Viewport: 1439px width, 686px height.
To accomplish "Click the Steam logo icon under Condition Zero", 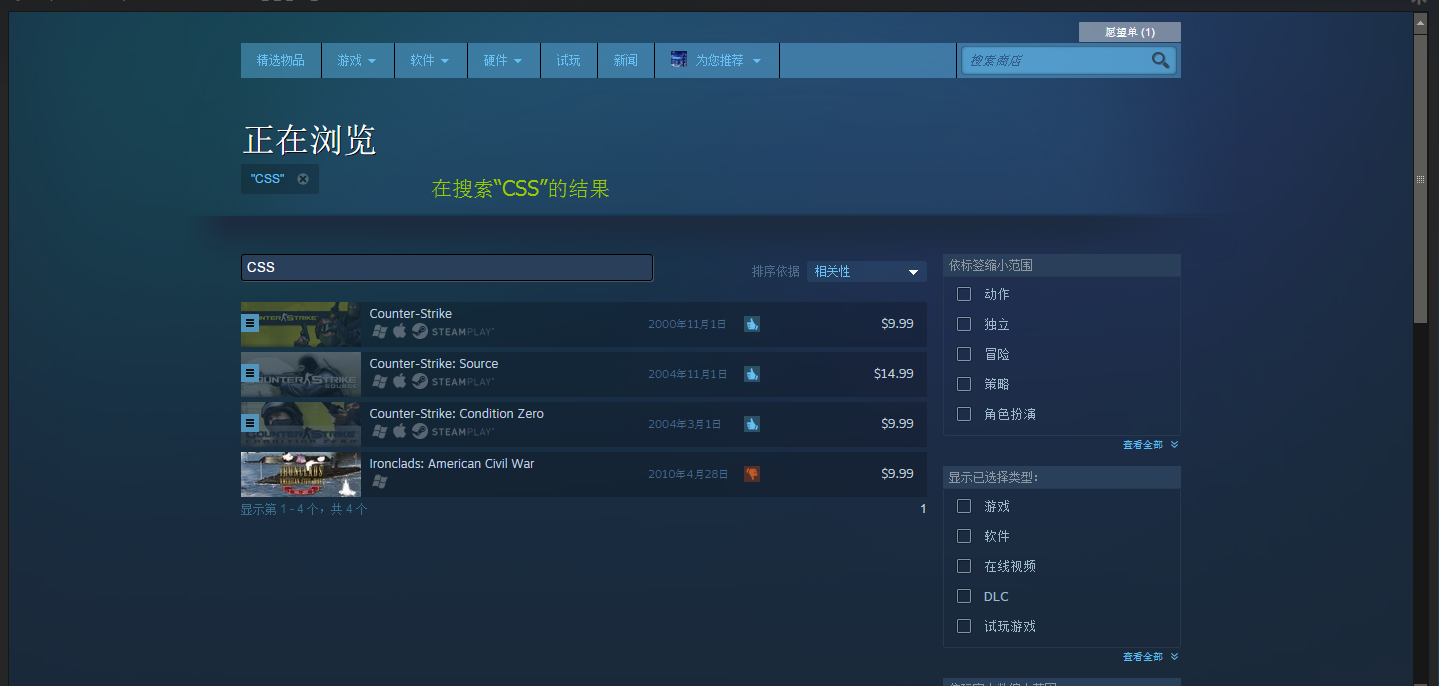I will (420, 431).
